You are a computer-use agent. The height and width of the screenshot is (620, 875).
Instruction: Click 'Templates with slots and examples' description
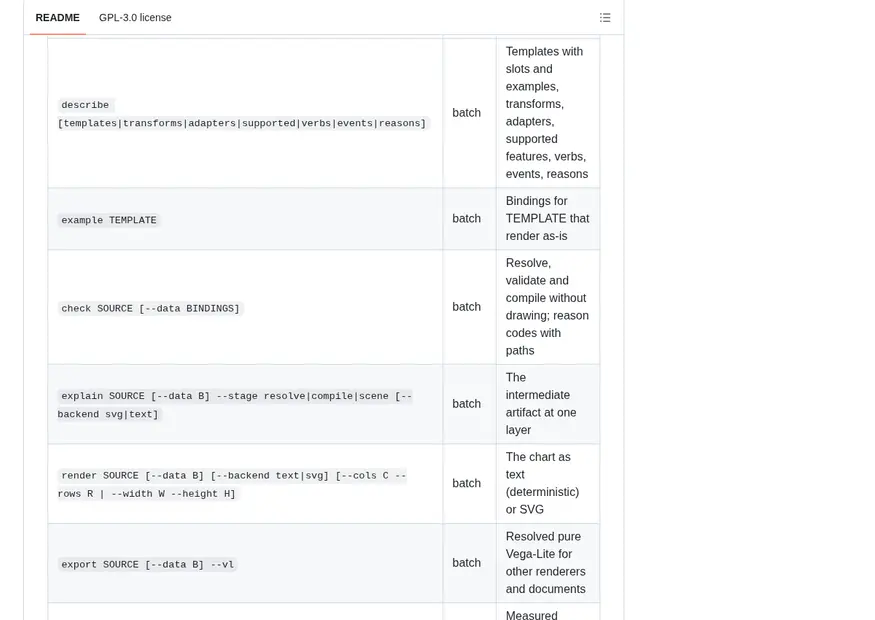tap(547, 113)
